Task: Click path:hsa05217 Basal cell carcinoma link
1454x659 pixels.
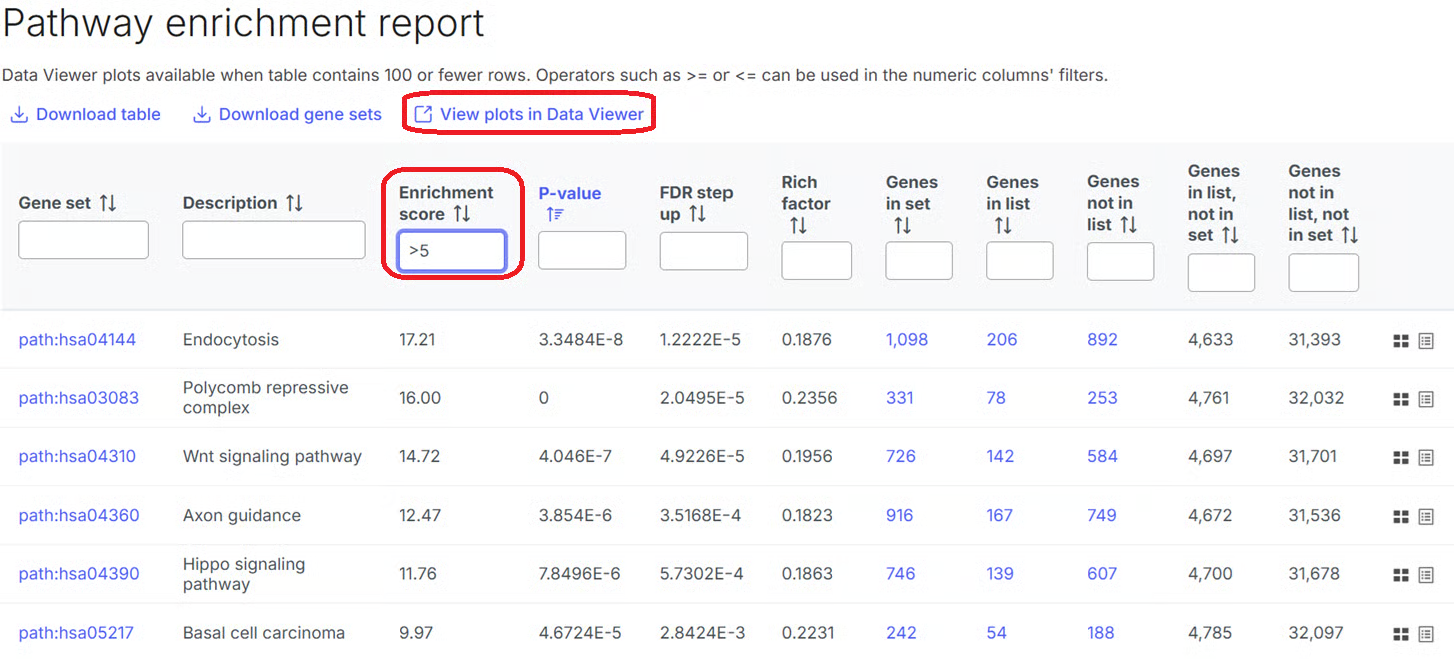Action: (76, 633)
